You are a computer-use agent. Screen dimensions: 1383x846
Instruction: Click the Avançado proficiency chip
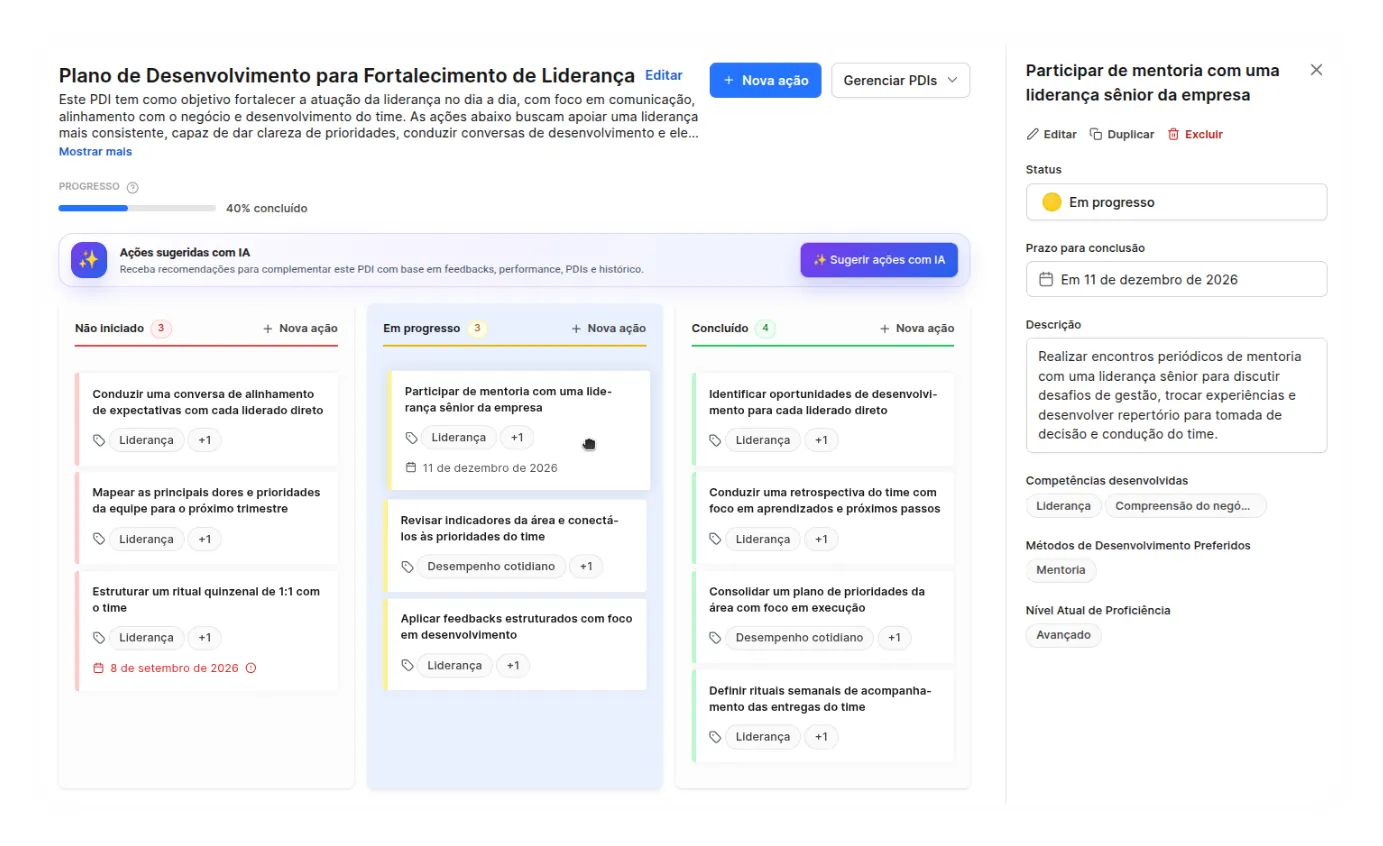(x=1063, y=635)
